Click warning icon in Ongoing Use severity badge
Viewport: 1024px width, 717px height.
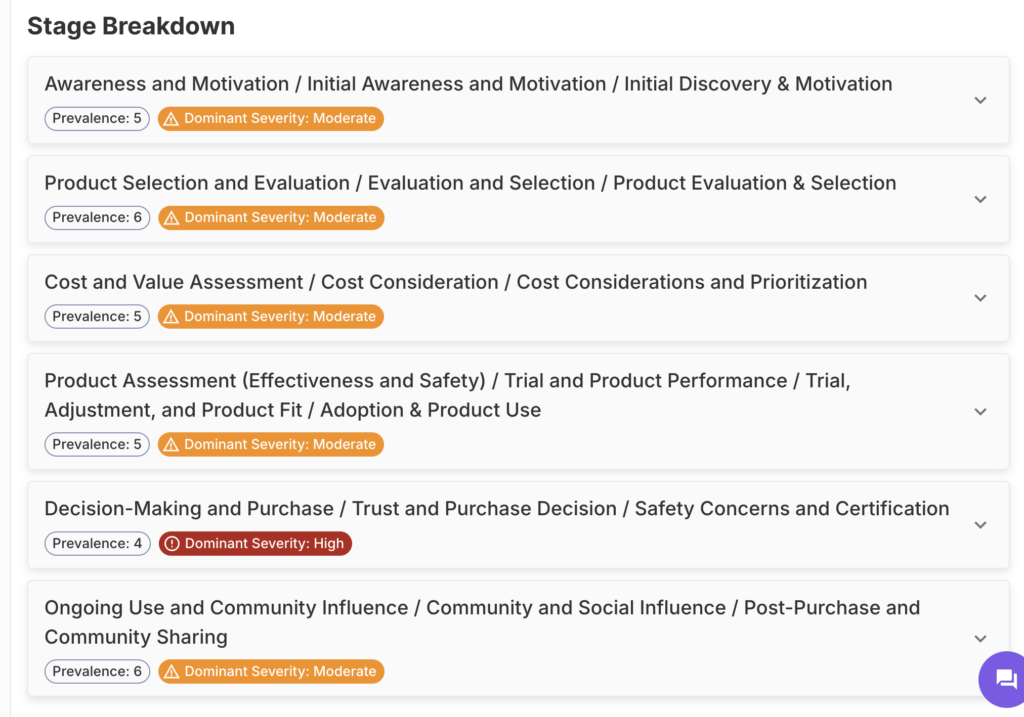click(171, 672)
